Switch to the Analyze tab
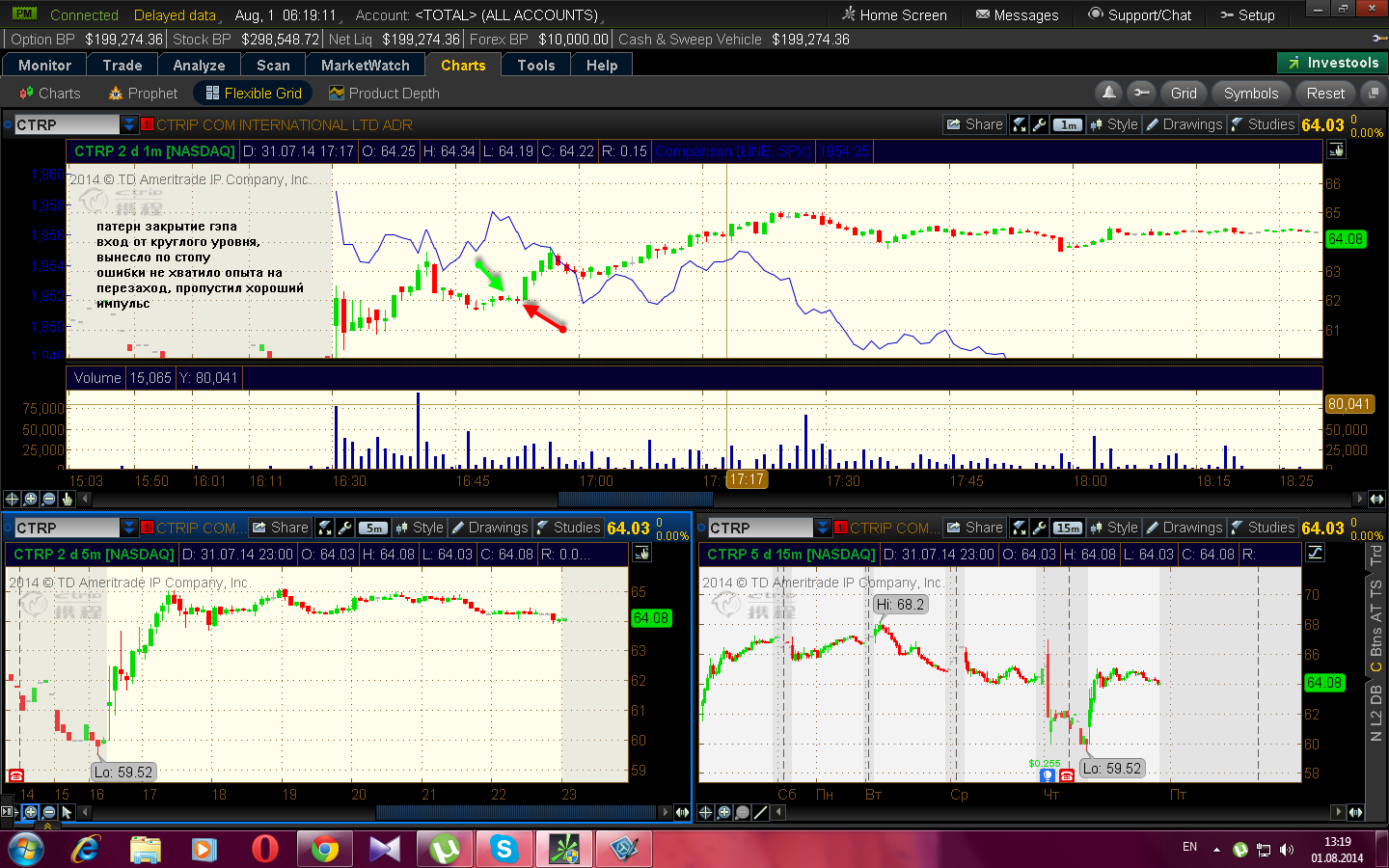Image resolution: width=1389 pixels, height=868 pixels. (199, 66)
